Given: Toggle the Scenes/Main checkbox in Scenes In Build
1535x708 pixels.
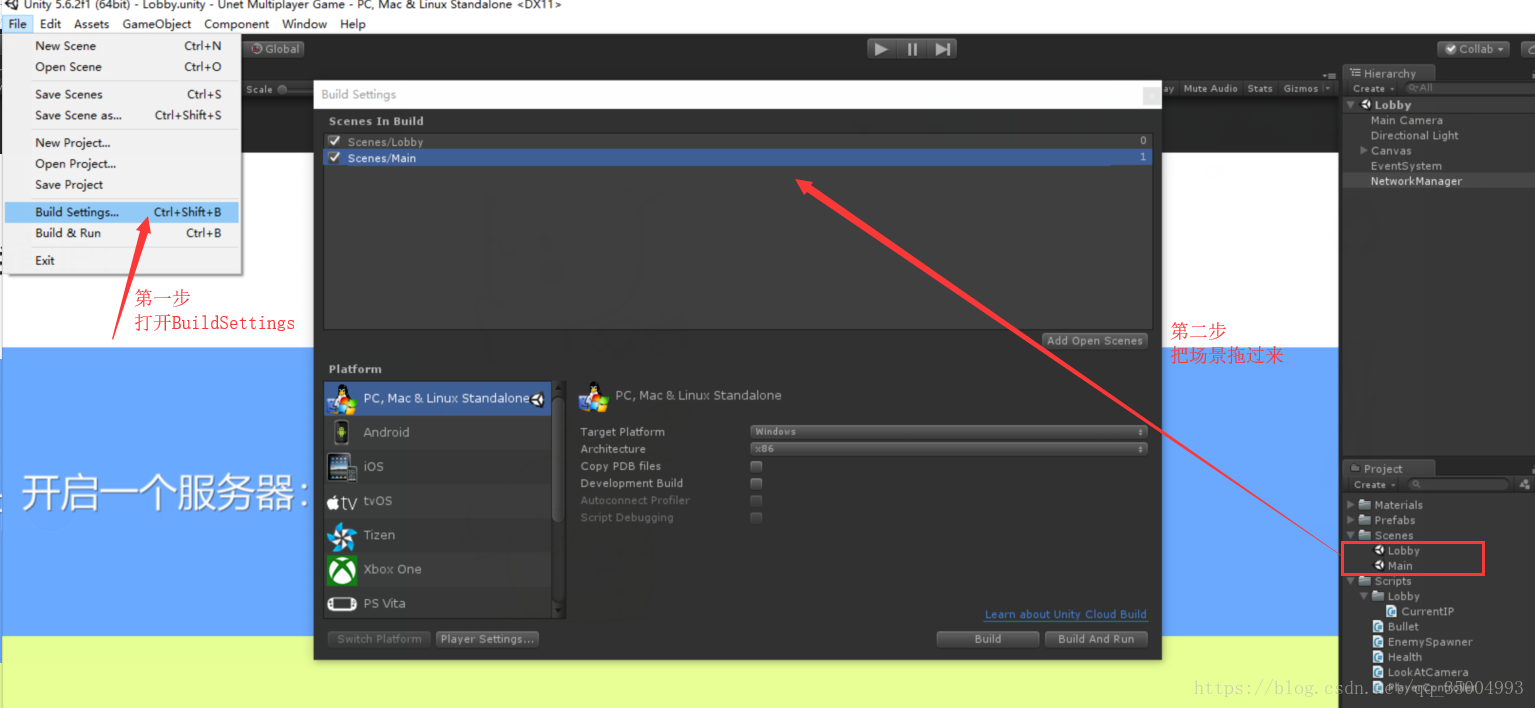Looking at the screenshot, I should pos(335,157).
